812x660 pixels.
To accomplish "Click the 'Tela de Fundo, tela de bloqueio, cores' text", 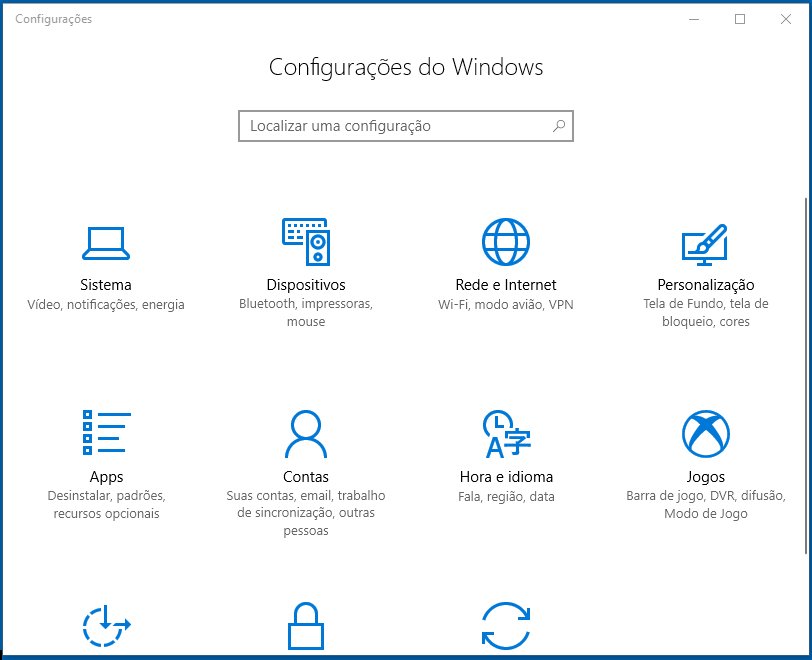I will (x=706, y=312).
